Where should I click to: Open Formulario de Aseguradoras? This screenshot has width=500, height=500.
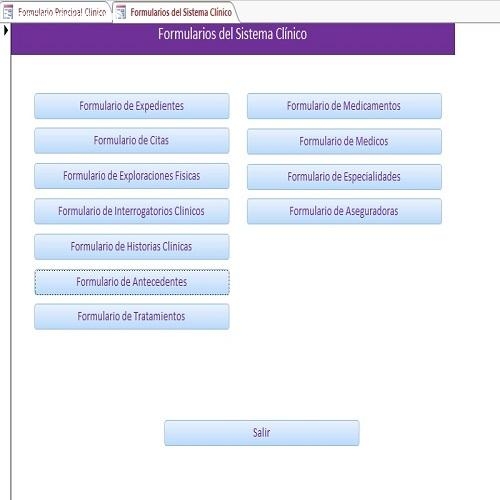[x=344, y=211]
